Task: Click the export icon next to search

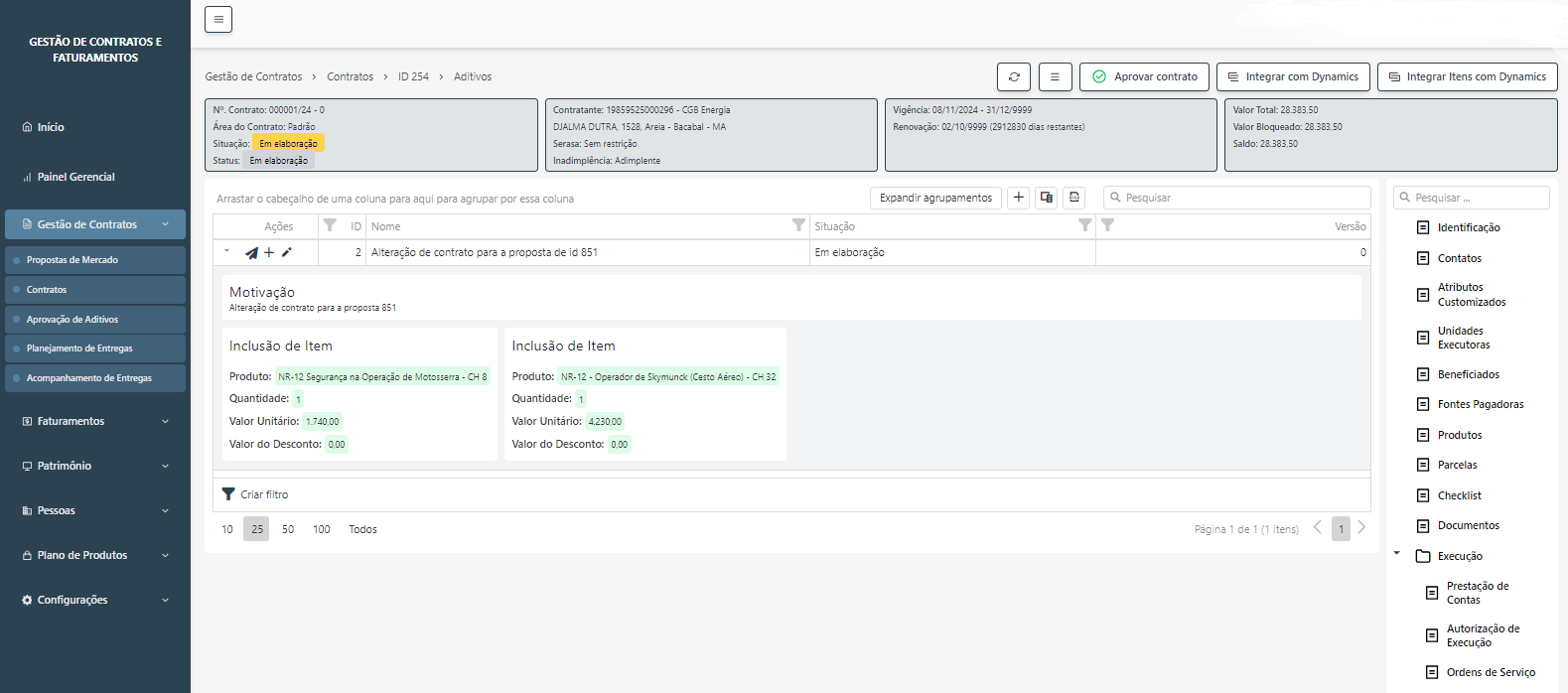Action: coord(1073,198)
